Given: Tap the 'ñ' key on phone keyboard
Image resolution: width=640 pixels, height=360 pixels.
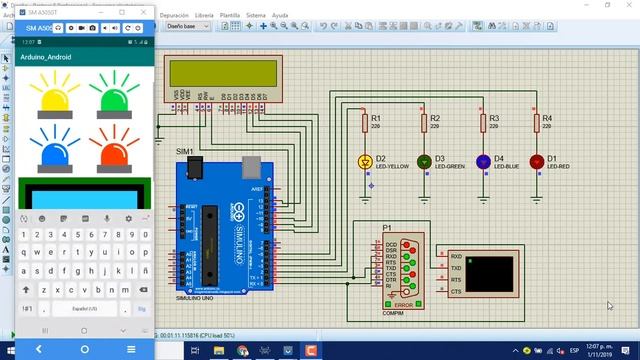Looking at the screenshot, I should (x=146, y=271).
